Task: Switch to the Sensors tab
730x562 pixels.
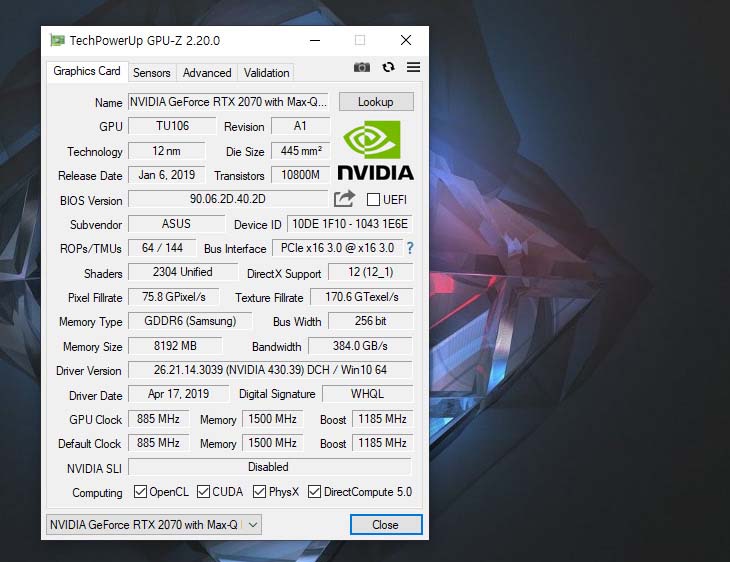Action: coord(152,73)
